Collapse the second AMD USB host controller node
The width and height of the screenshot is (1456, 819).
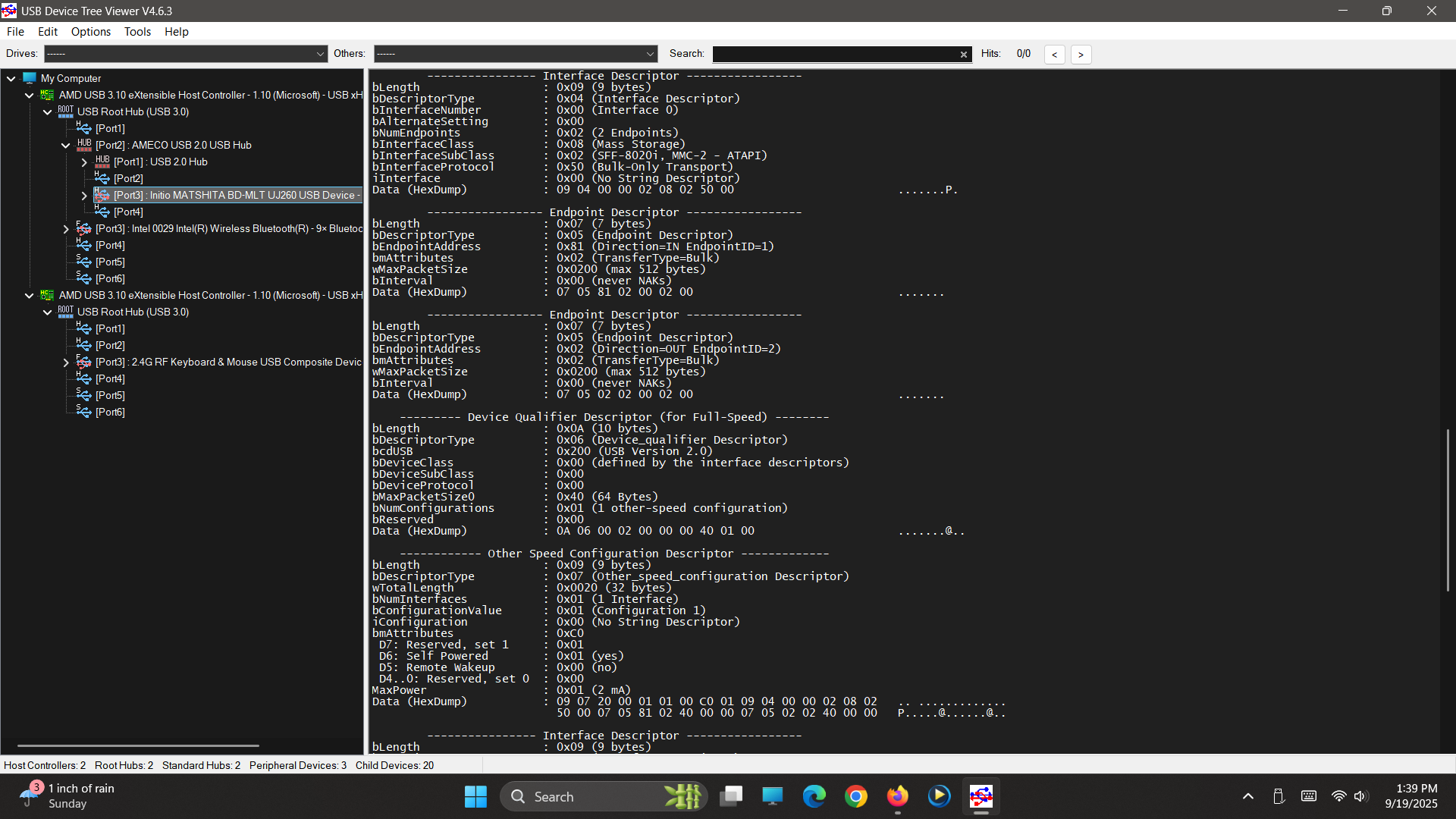(x=30, y=295)
